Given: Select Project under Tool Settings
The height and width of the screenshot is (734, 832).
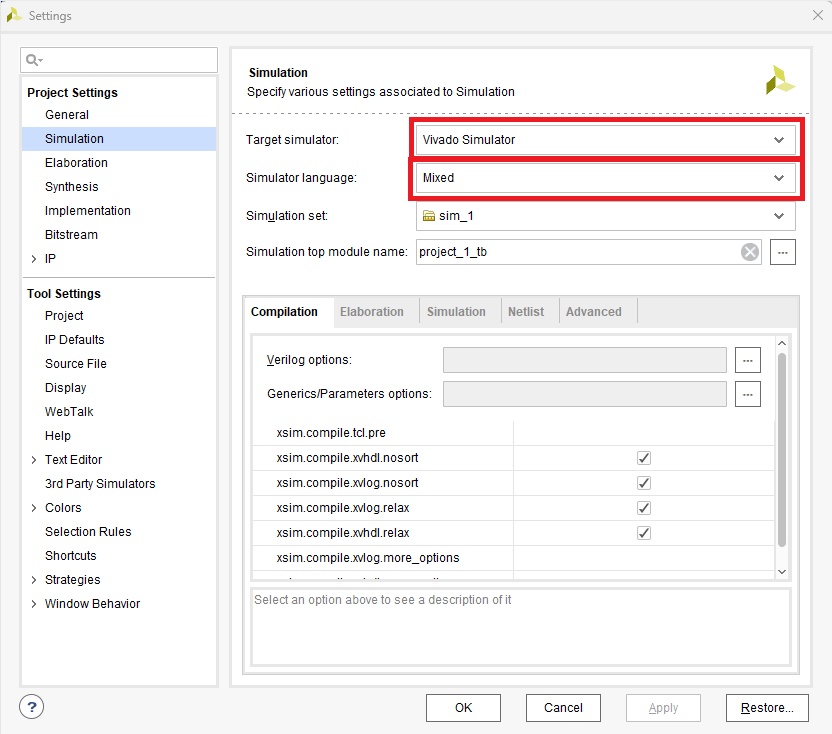Looking at the screenshot, I should click(x=64, y=316).
